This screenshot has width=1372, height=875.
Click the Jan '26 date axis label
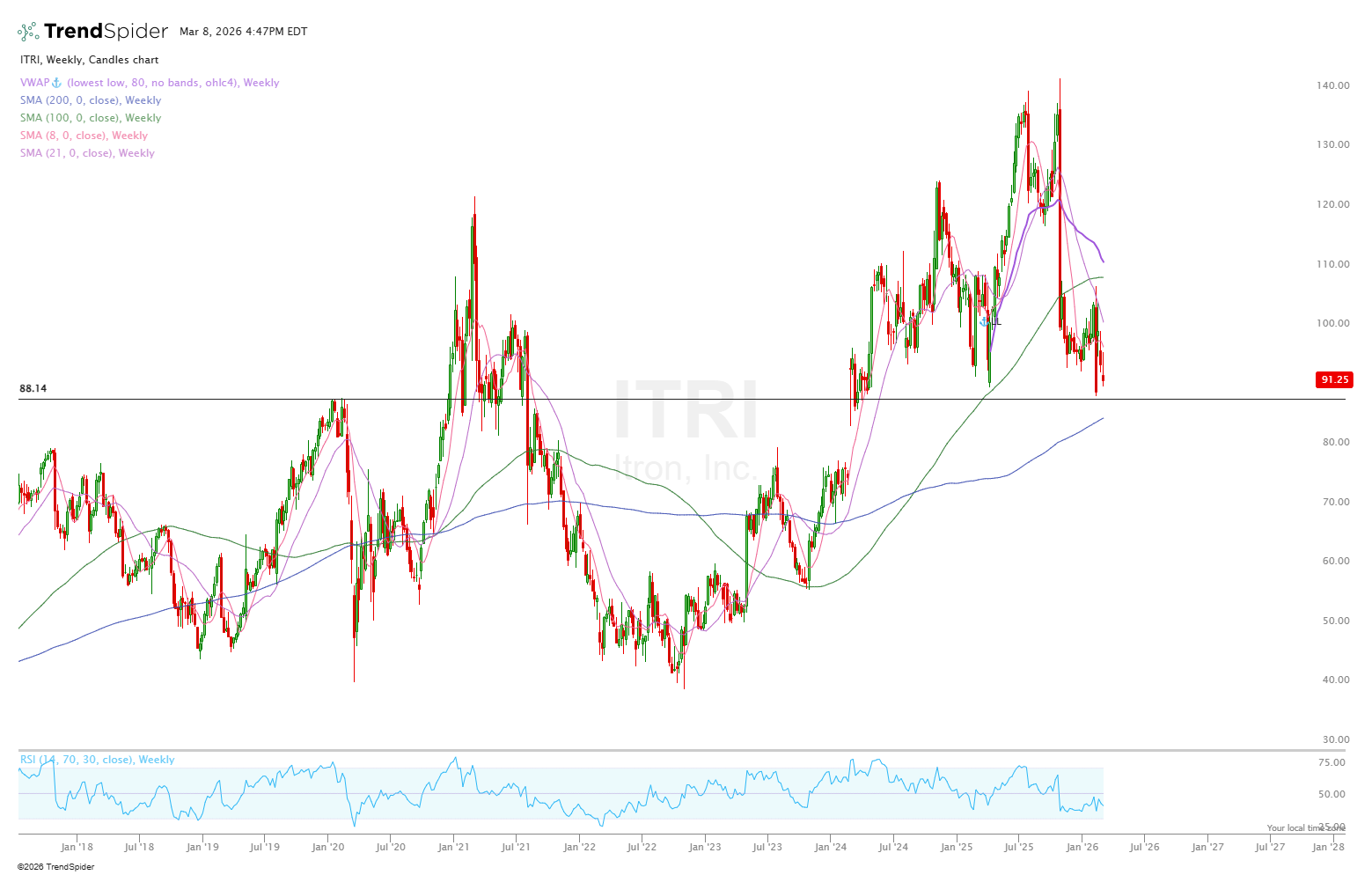click(x=1082, y=848)
